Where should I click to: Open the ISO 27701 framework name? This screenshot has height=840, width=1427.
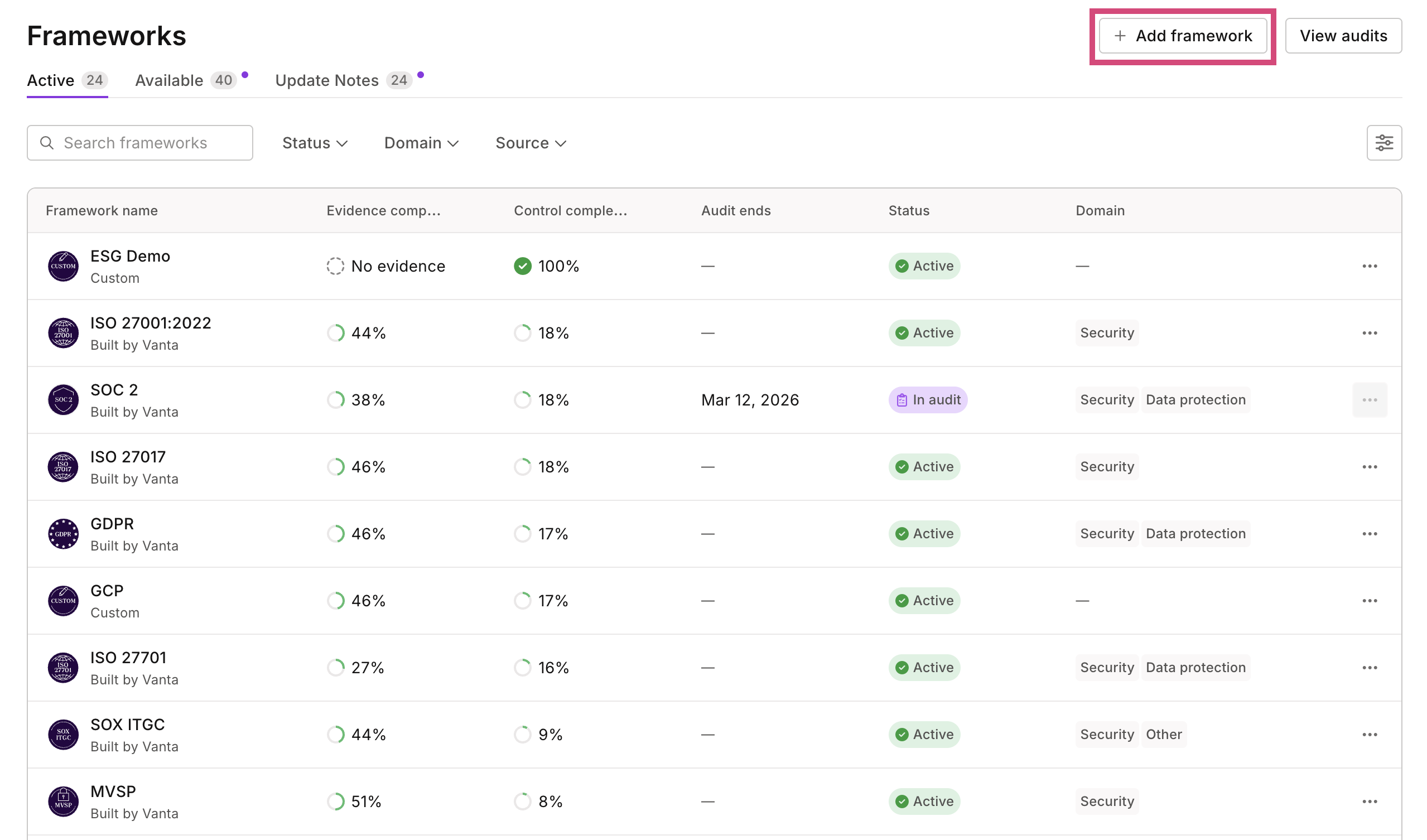[x=128, y=658]
